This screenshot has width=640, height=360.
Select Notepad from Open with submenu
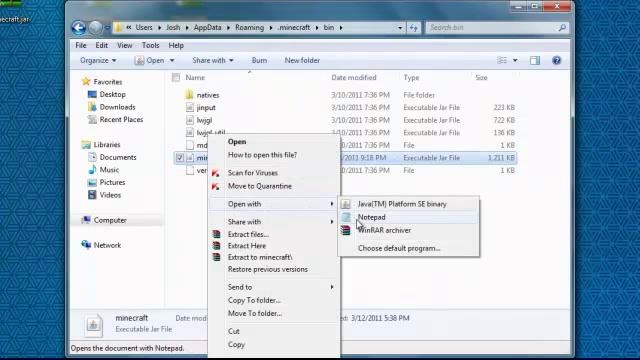pos(409,217)
